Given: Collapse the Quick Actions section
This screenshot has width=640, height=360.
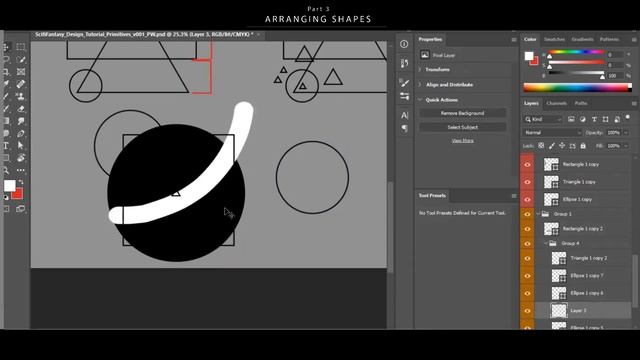Looking at the screenshot, I should pos(420,100).
